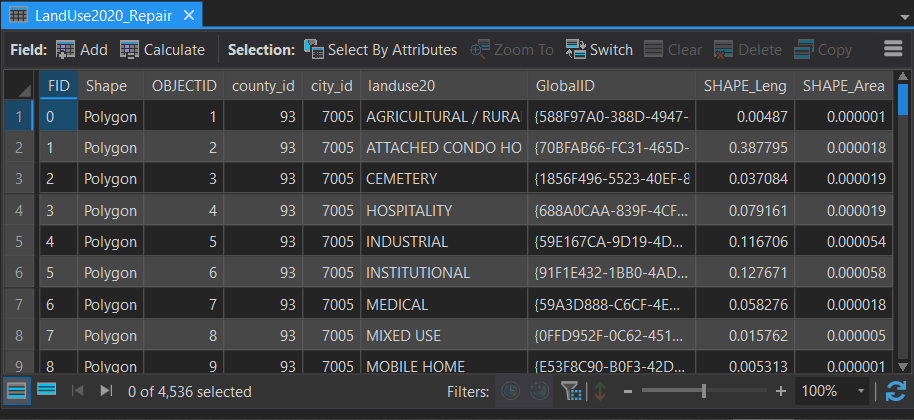Open Calculate Field tool
The height and width of the screenshot is (420, 914).
click(162, 49)
